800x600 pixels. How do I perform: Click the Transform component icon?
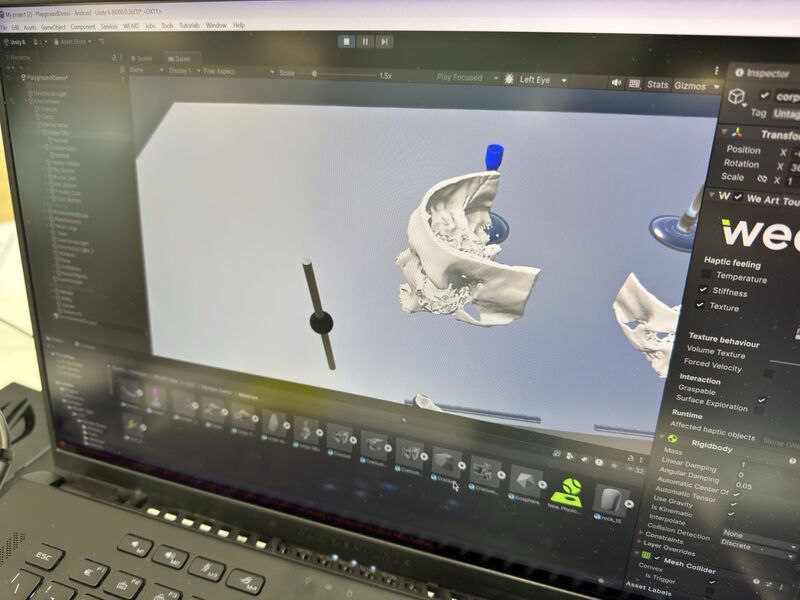point(737,133)
